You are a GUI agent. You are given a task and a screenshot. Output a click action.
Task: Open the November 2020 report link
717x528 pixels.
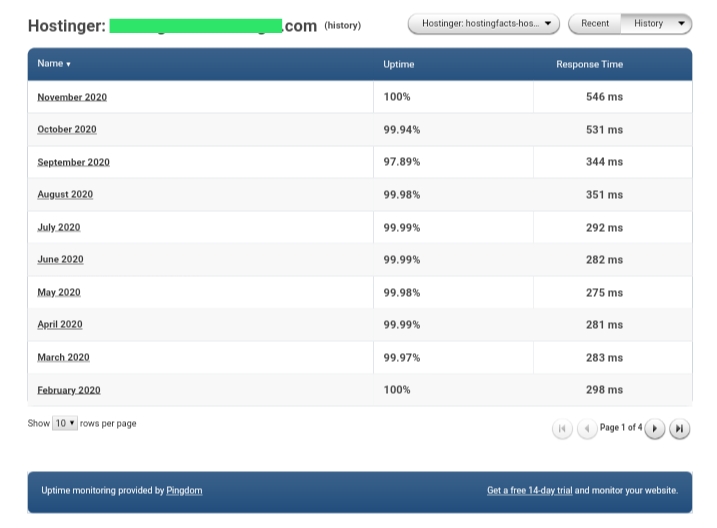pos(72,97)
